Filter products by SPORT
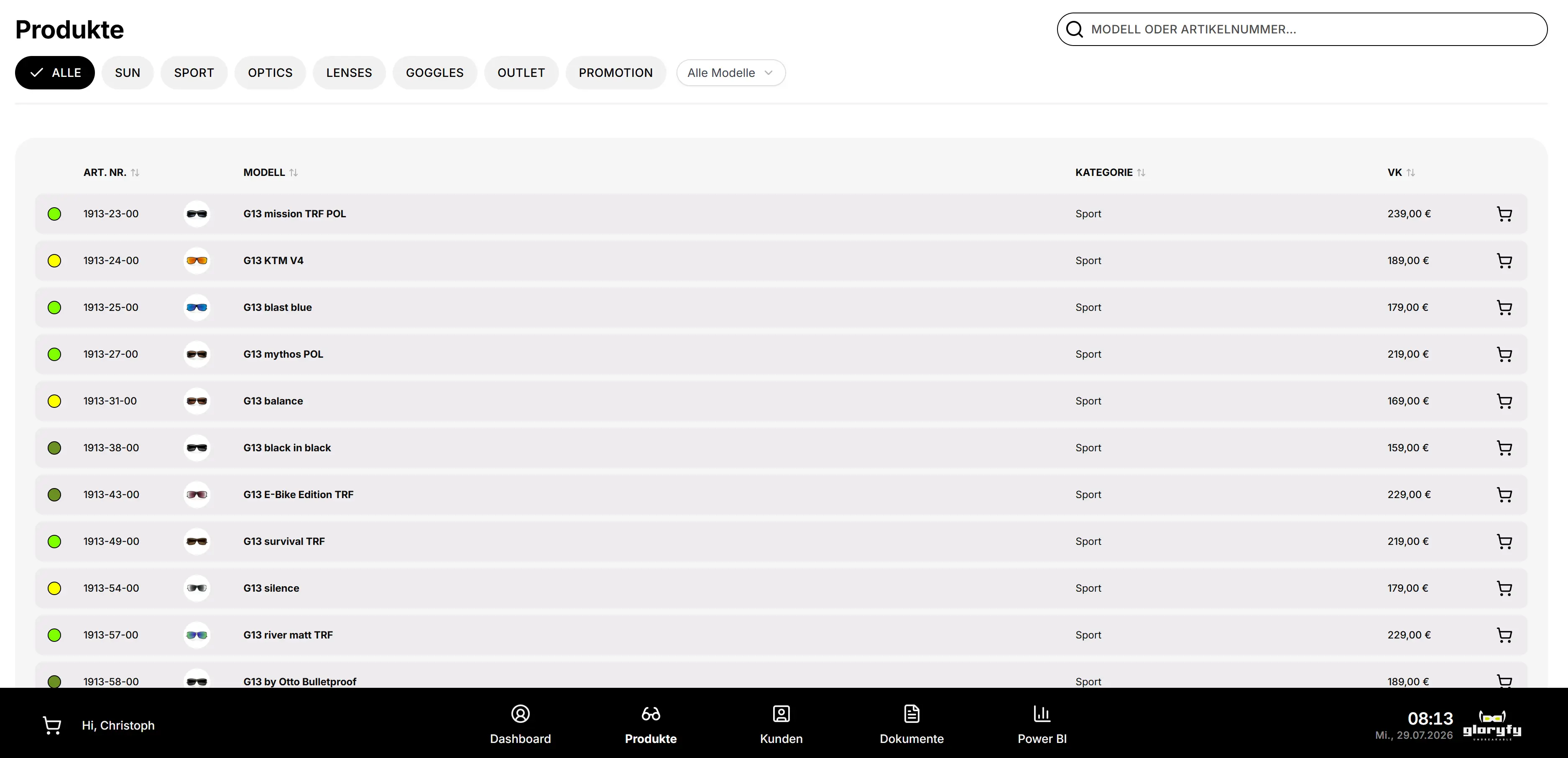 tap(194, 73)
